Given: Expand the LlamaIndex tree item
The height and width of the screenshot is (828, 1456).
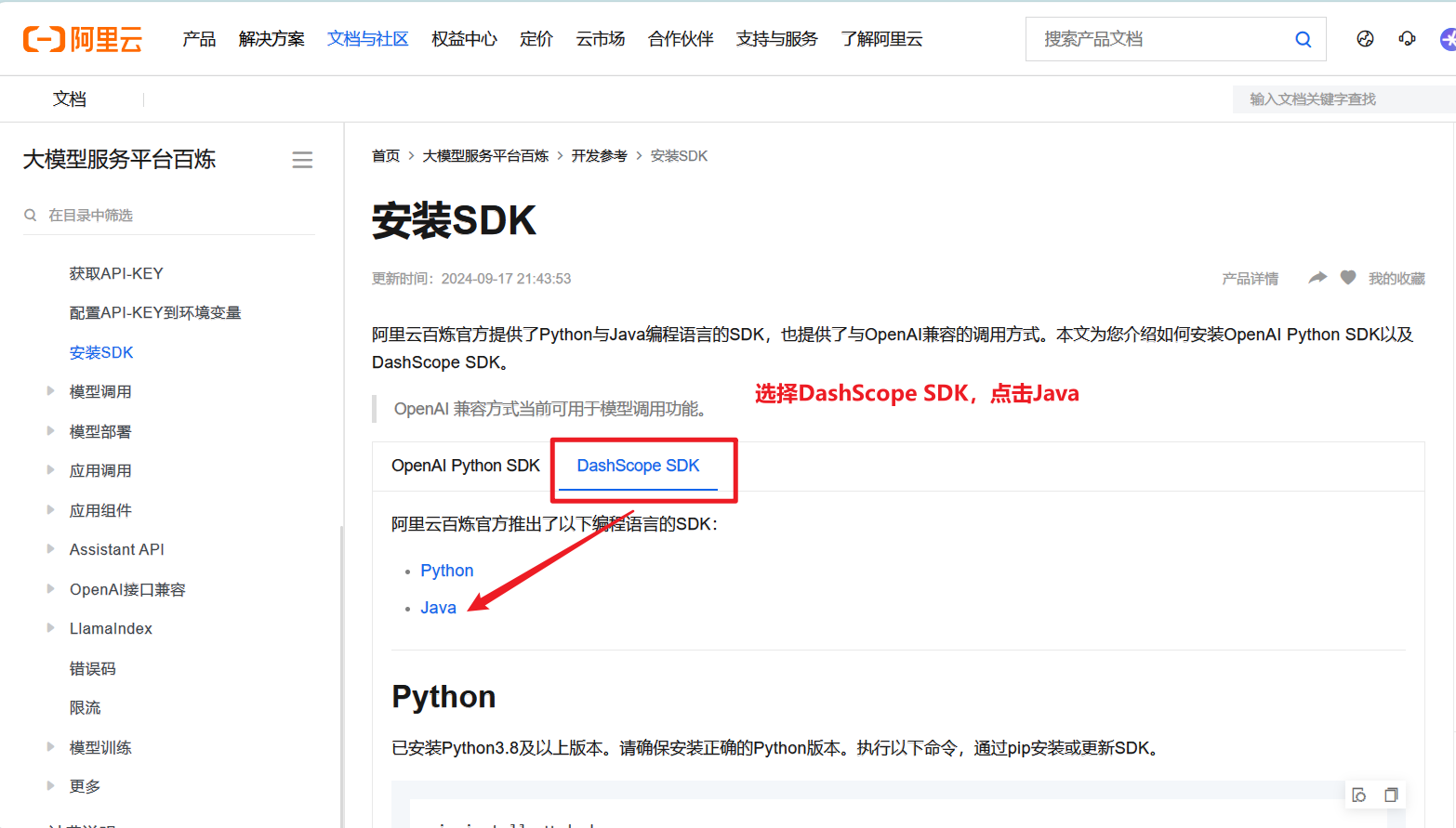Looking at the screenshot, I should (x=50, y=628).
